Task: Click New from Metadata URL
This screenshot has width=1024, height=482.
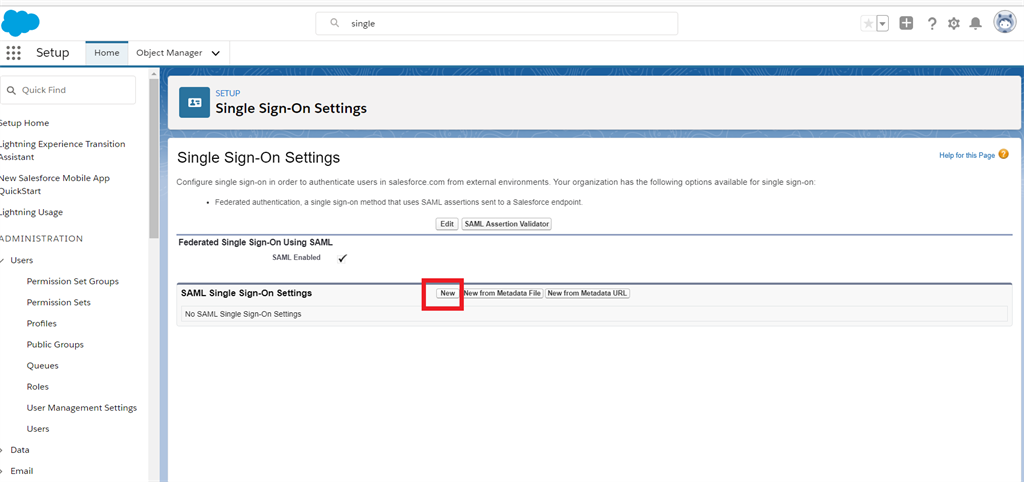Action: pos(587,293)
